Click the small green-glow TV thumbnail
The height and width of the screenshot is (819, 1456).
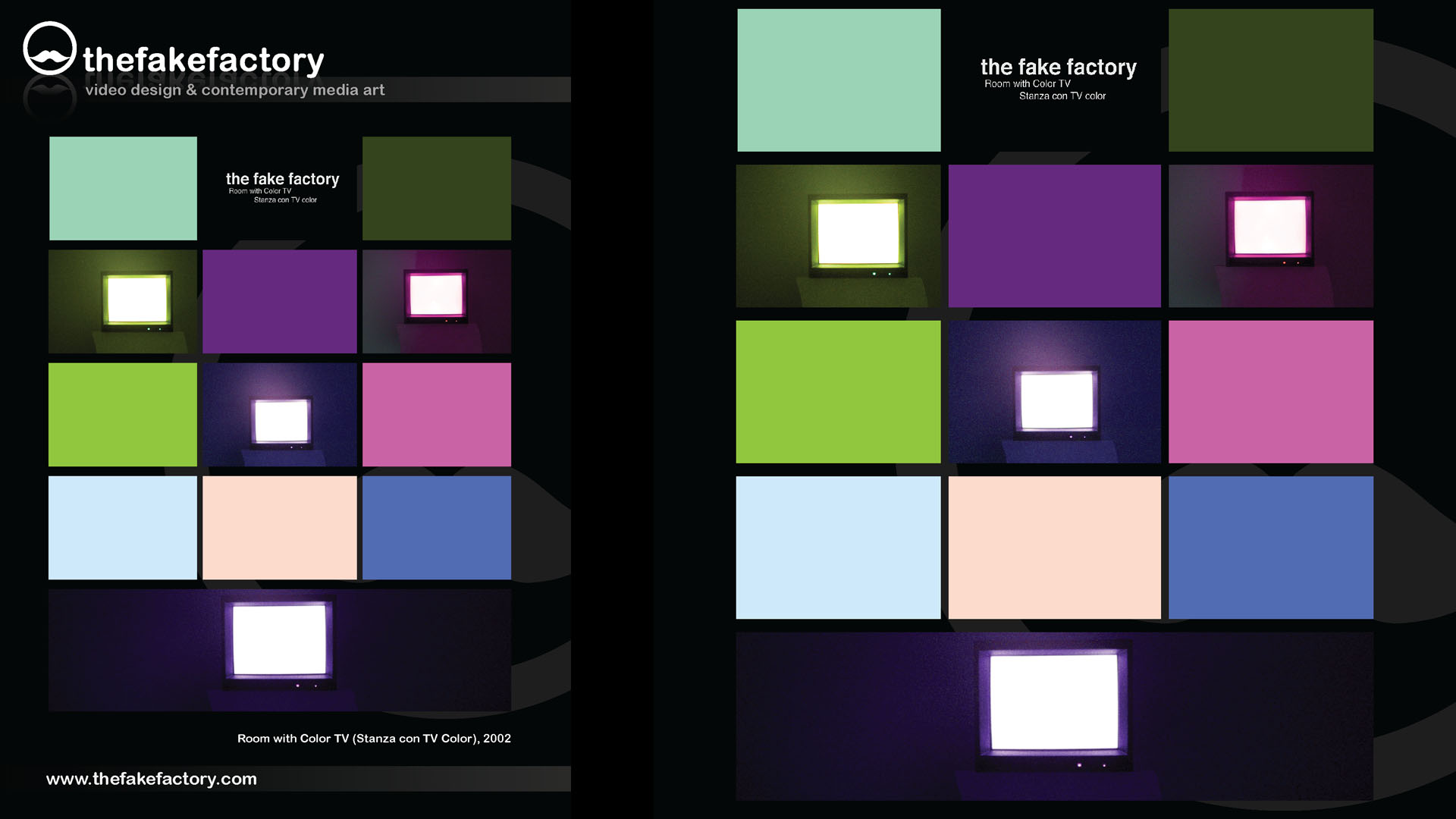coord(123,301)
